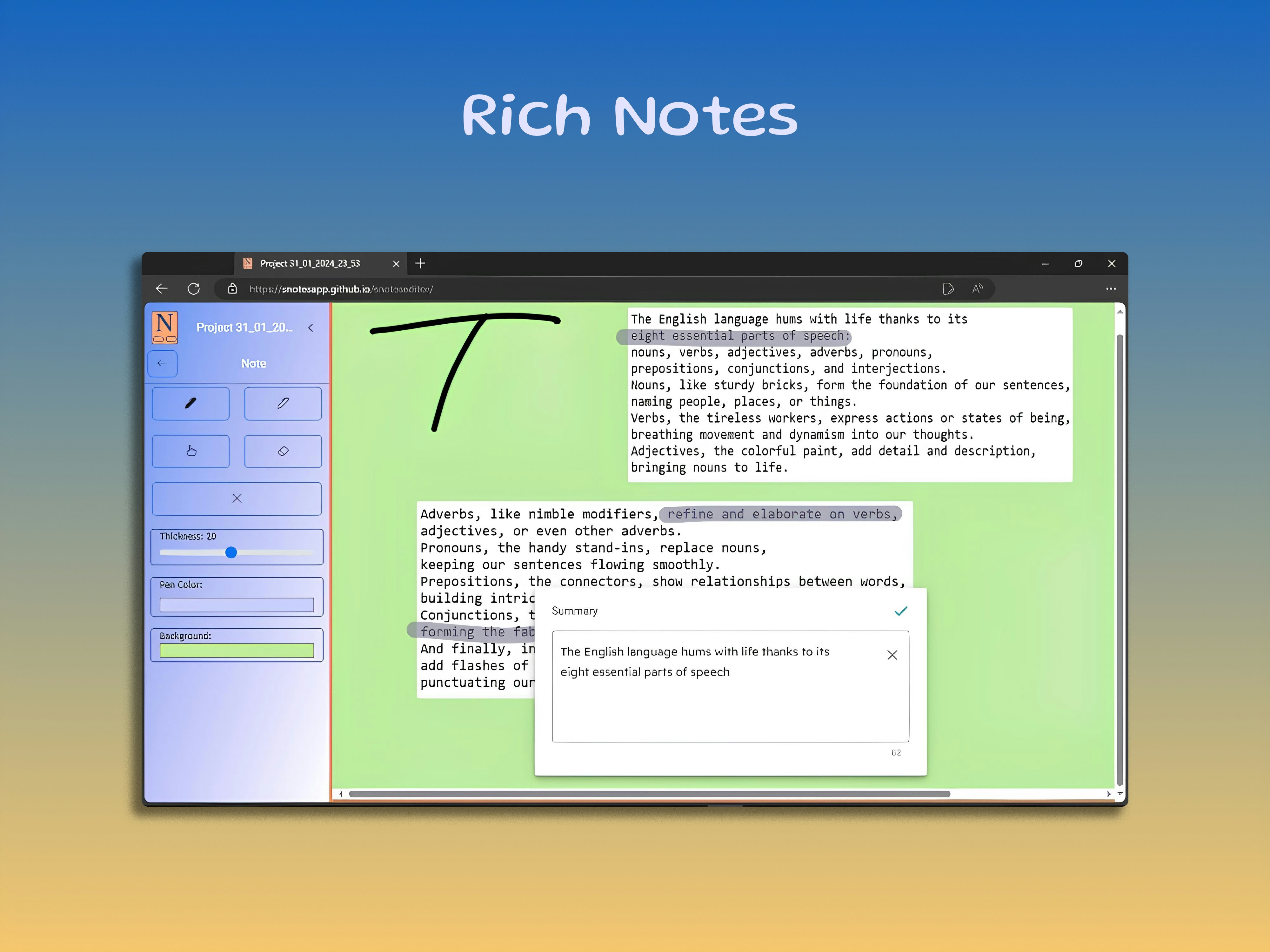Click the Thickness slider handle
The width and height of the screenshot is (1270, 952).
231,552
